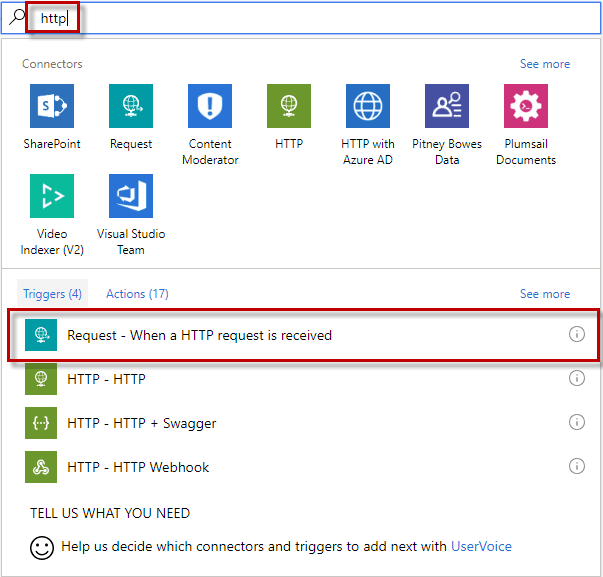Open the UserVoice link
The image size is (603, 577).
(x=481, y=546)
